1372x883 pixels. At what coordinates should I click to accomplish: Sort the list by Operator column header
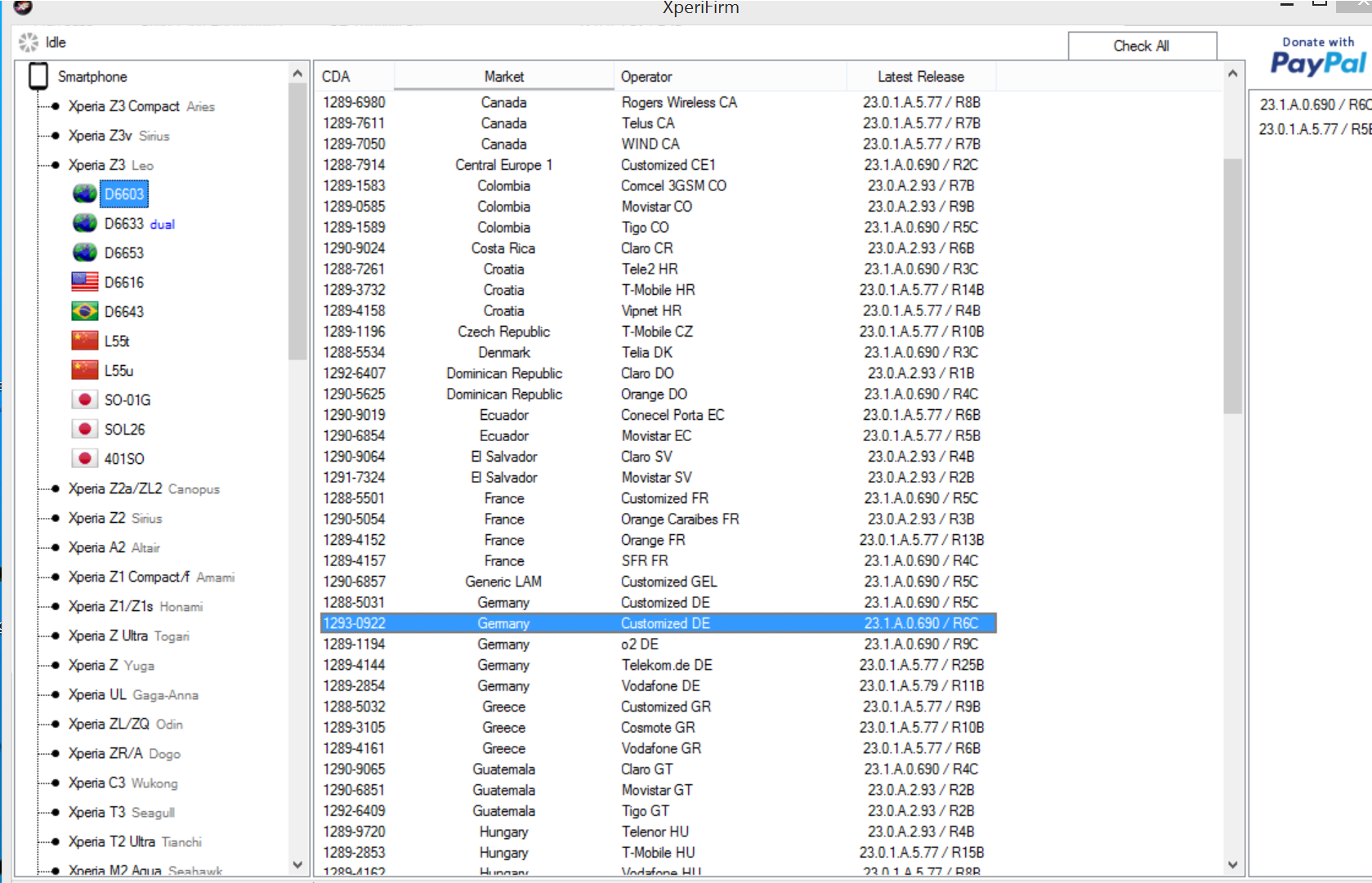(730, 77)
